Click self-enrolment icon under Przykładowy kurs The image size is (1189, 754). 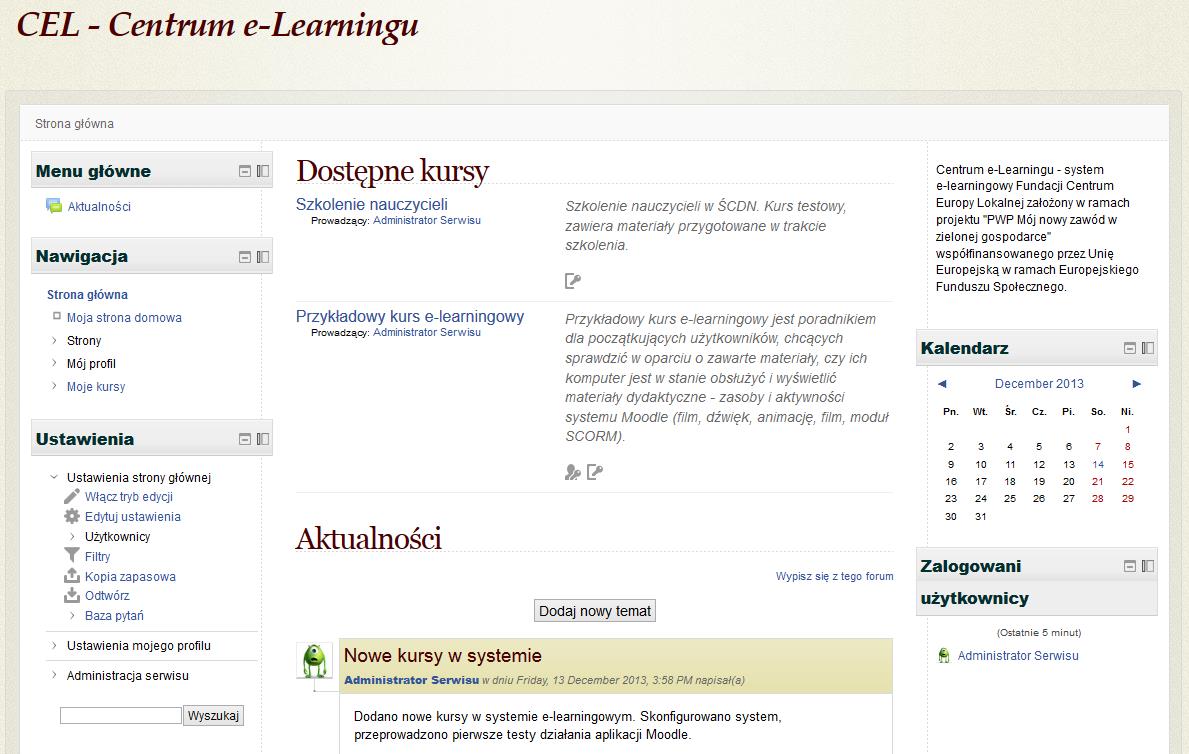[x=595, y=473]
